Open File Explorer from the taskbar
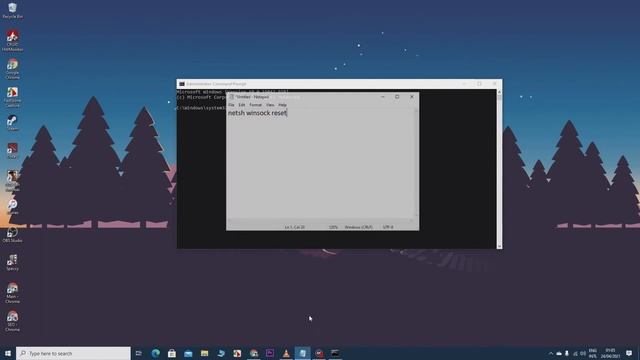640x360 pixels. (x=204, y=353)
